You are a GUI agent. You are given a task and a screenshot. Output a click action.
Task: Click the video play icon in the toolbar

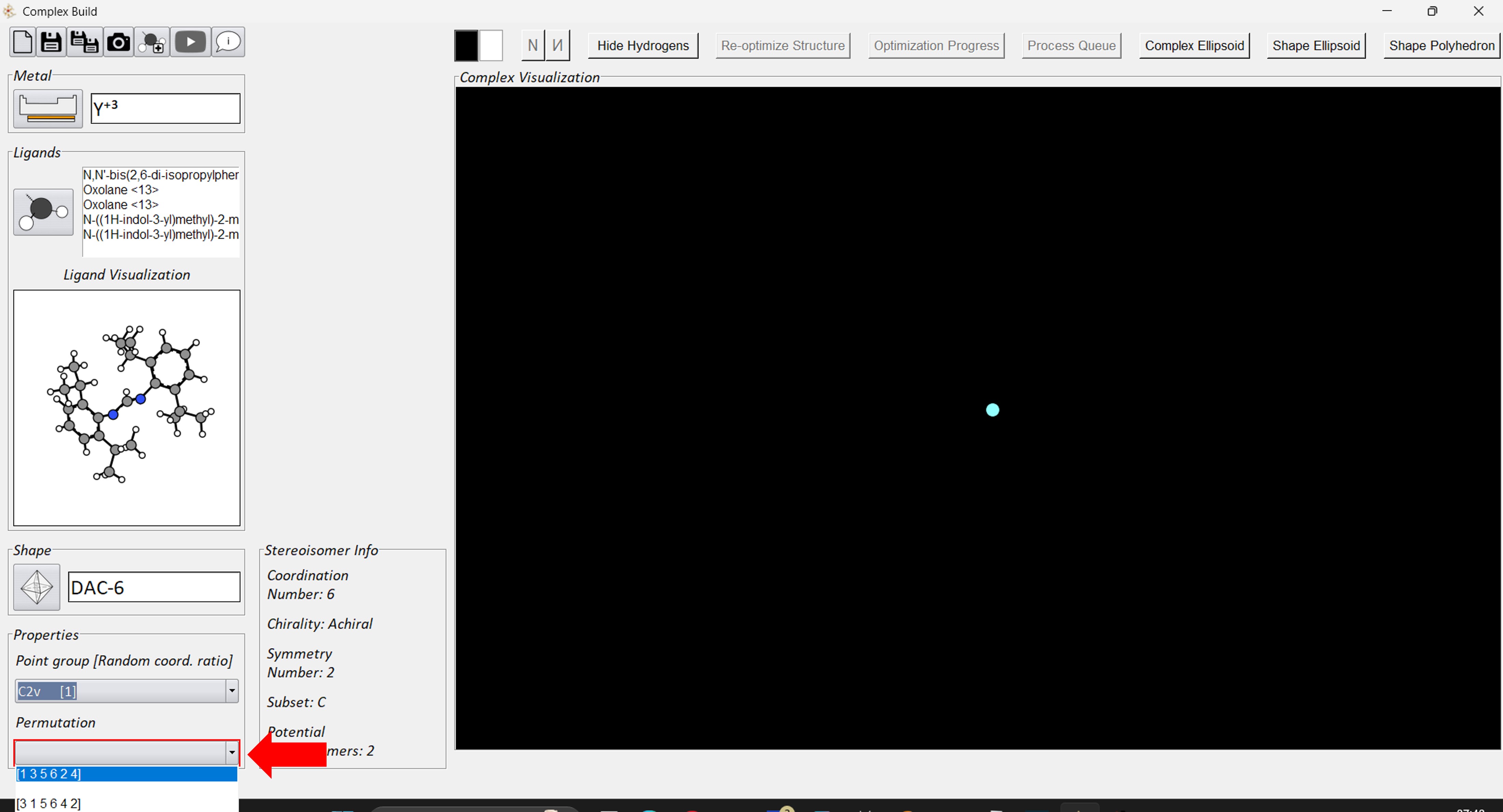(x=190, y=42)
